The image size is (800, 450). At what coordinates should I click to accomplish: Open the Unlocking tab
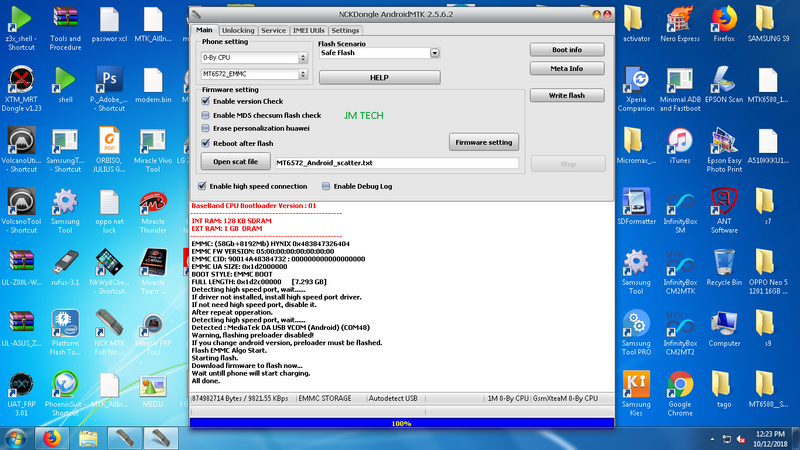pyautogui.click(x=238, y=31)
